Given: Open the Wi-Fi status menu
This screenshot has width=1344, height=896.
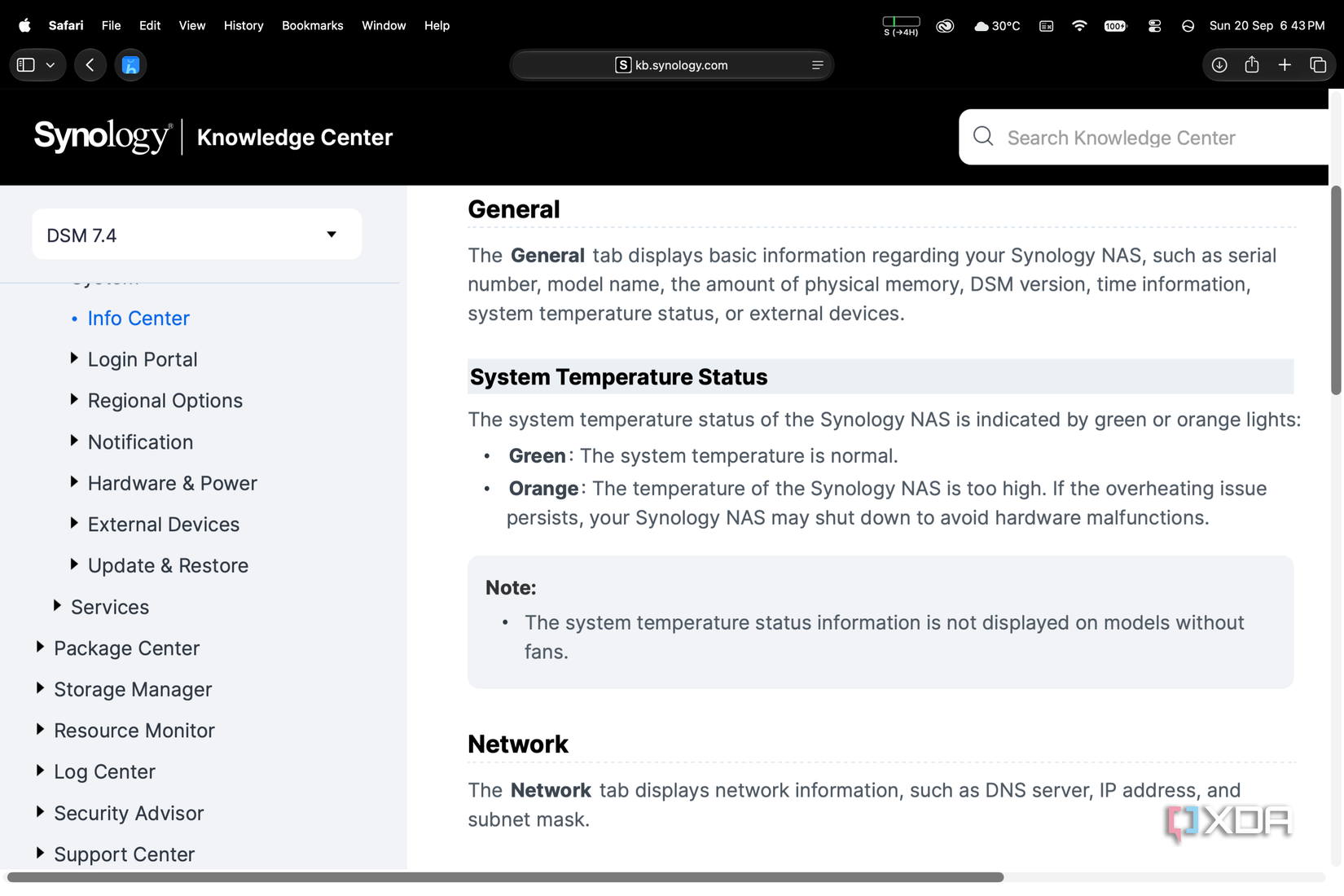Looking at the screenshot, I should click(1079, 25).
